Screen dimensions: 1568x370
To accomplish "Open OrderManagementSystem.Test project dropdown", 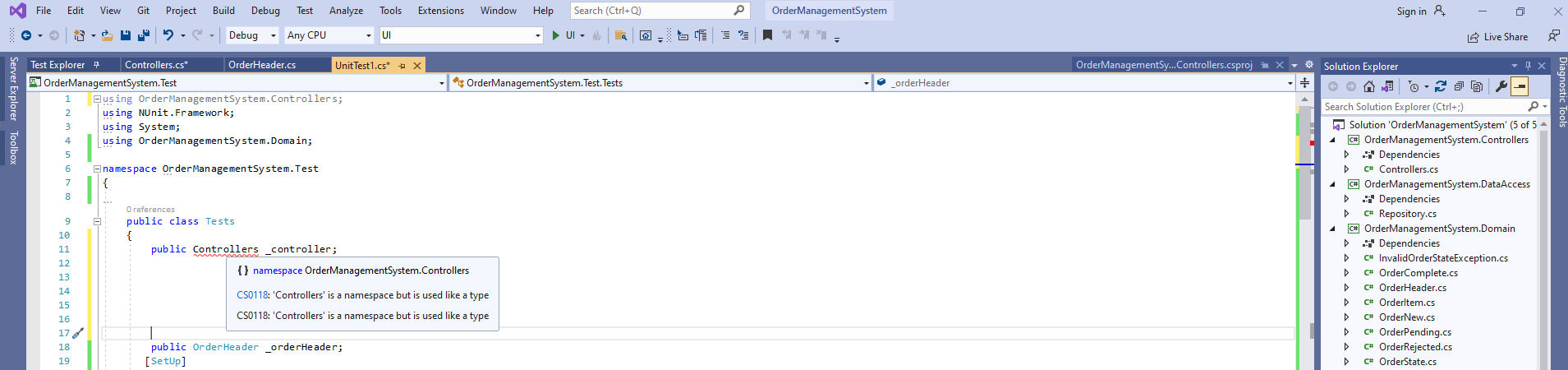I will point(237,82).
